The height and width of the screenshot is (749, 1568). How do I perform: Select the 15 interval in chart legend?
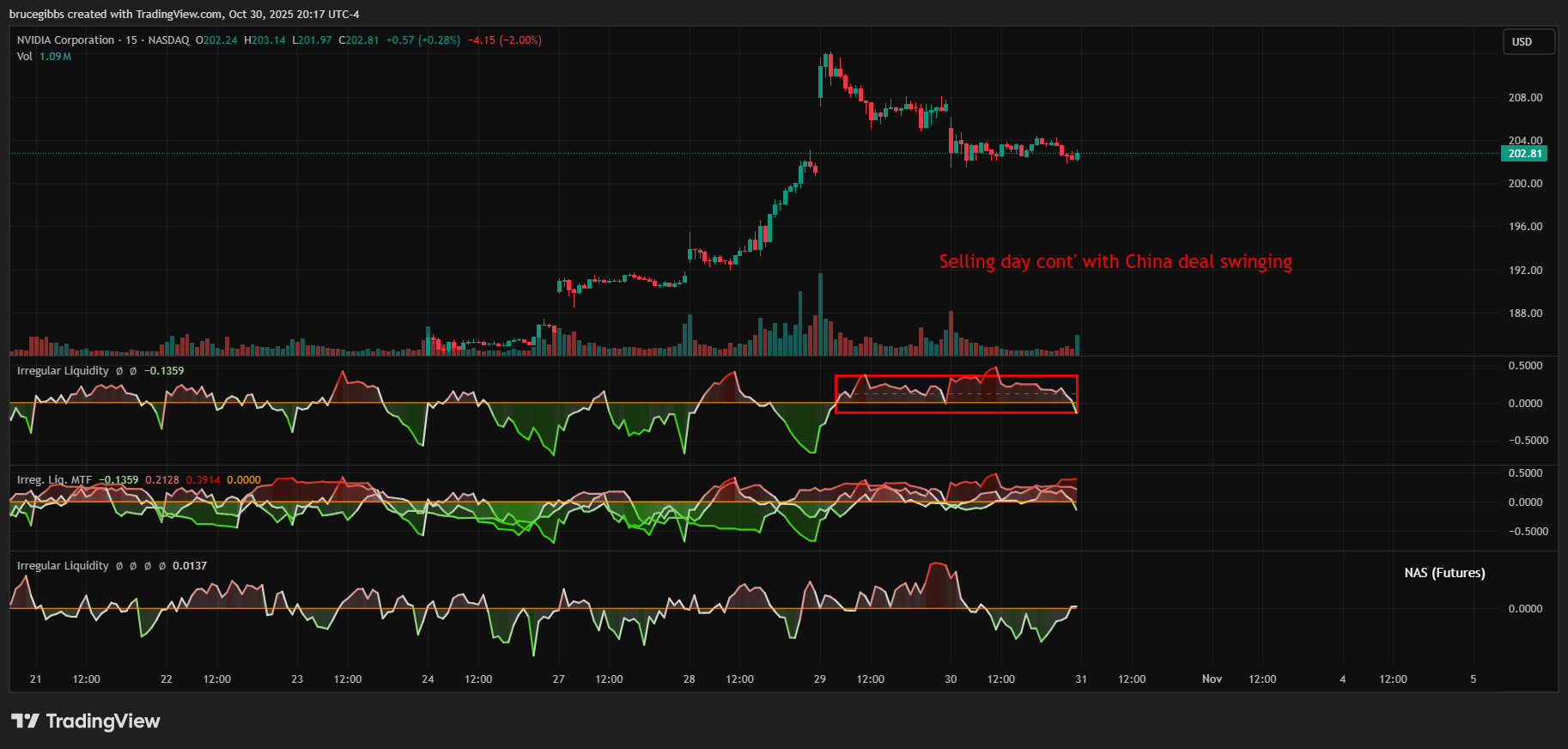click(131, 40)
